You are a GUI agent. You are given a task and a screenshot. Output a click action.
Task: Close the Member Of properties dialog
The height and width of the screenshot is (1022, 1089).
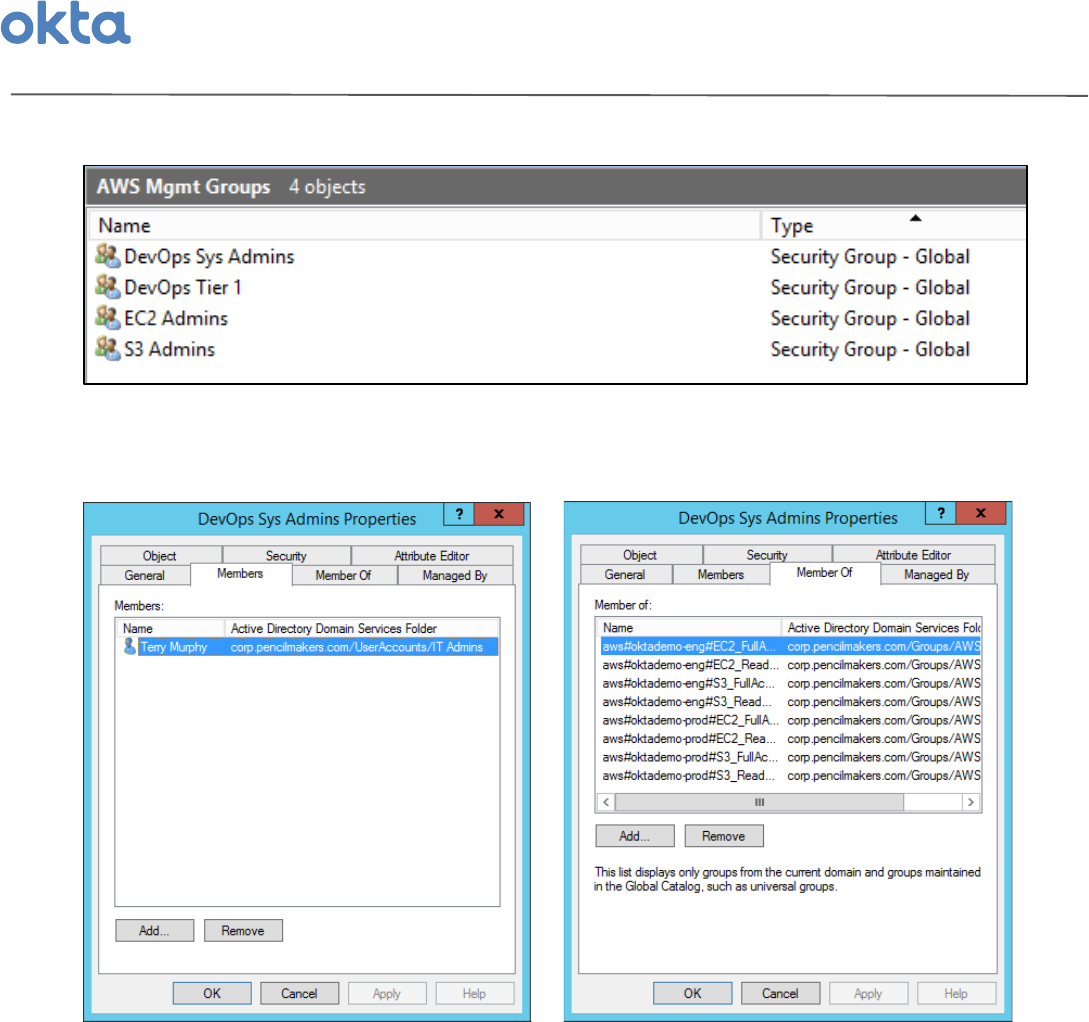[980, 514]
